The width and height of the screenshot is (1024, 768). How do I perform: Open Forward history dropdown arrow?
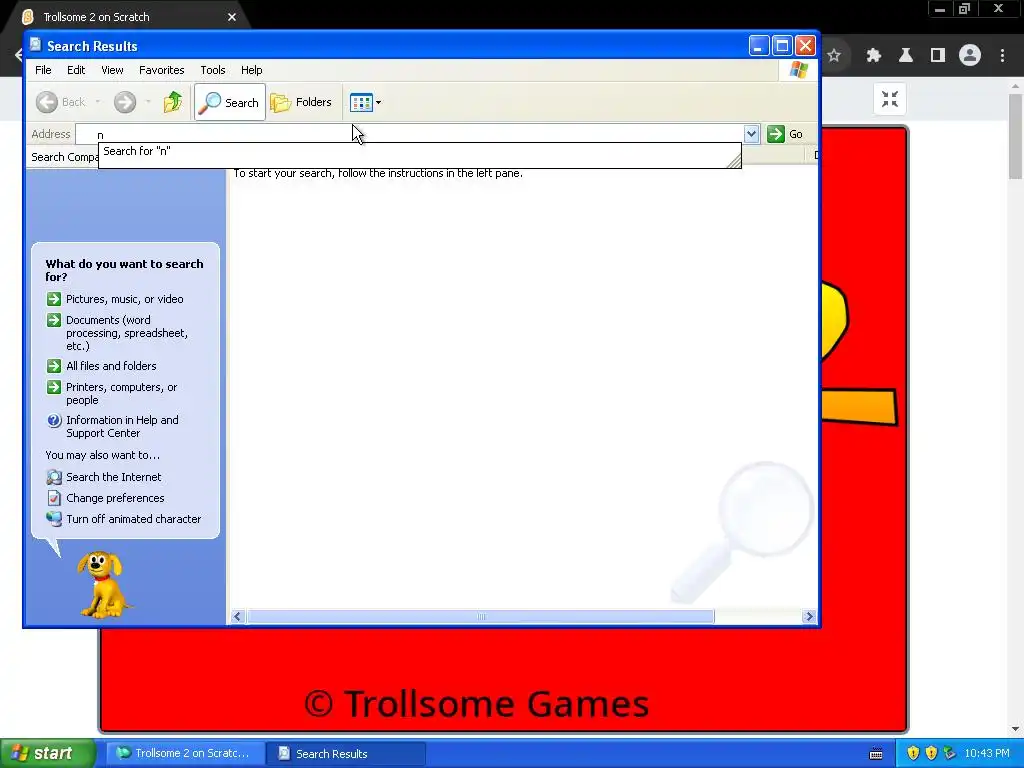[x=148, y=102]
